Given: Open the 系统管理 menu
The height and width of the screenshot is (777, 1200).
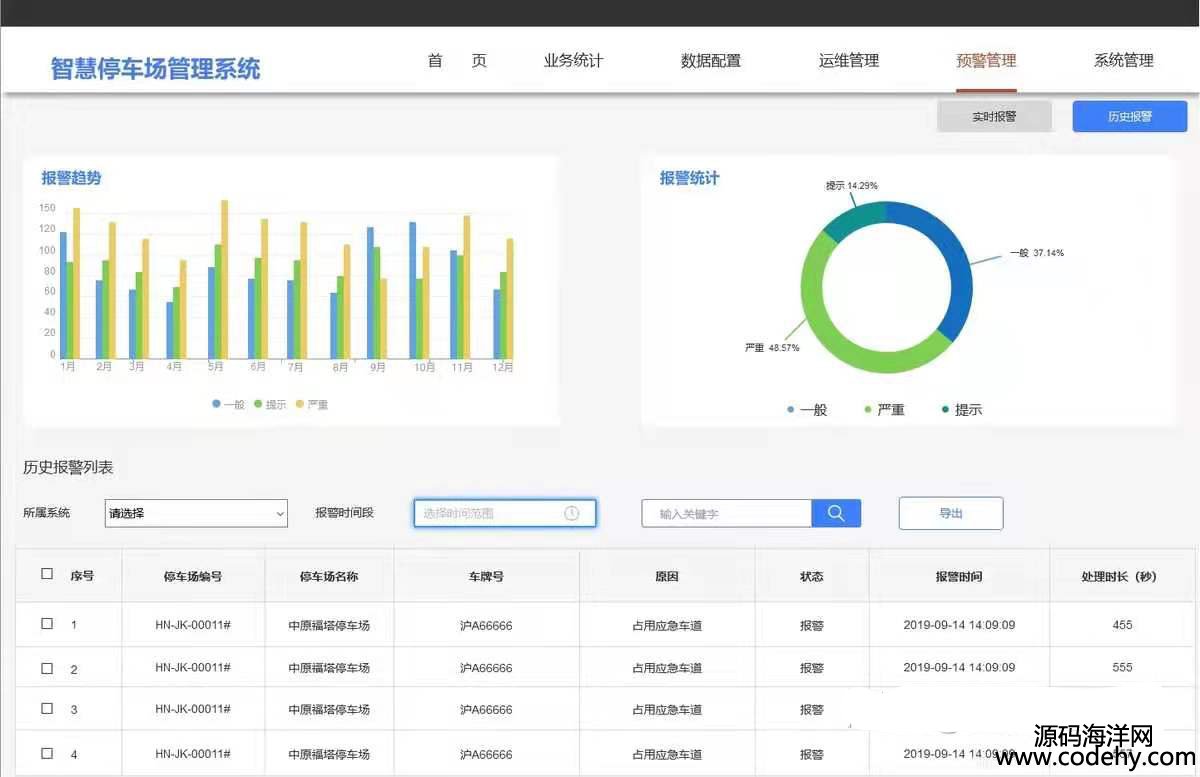Looking at the screenshot, I should click(1124, 61).
